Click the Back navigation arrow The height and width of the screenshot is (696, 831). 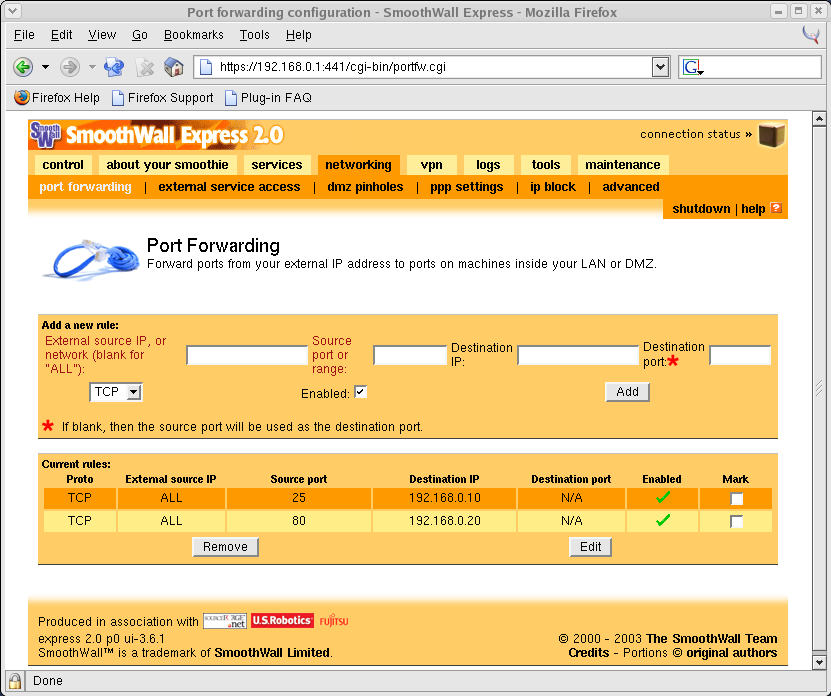point(23,67)
